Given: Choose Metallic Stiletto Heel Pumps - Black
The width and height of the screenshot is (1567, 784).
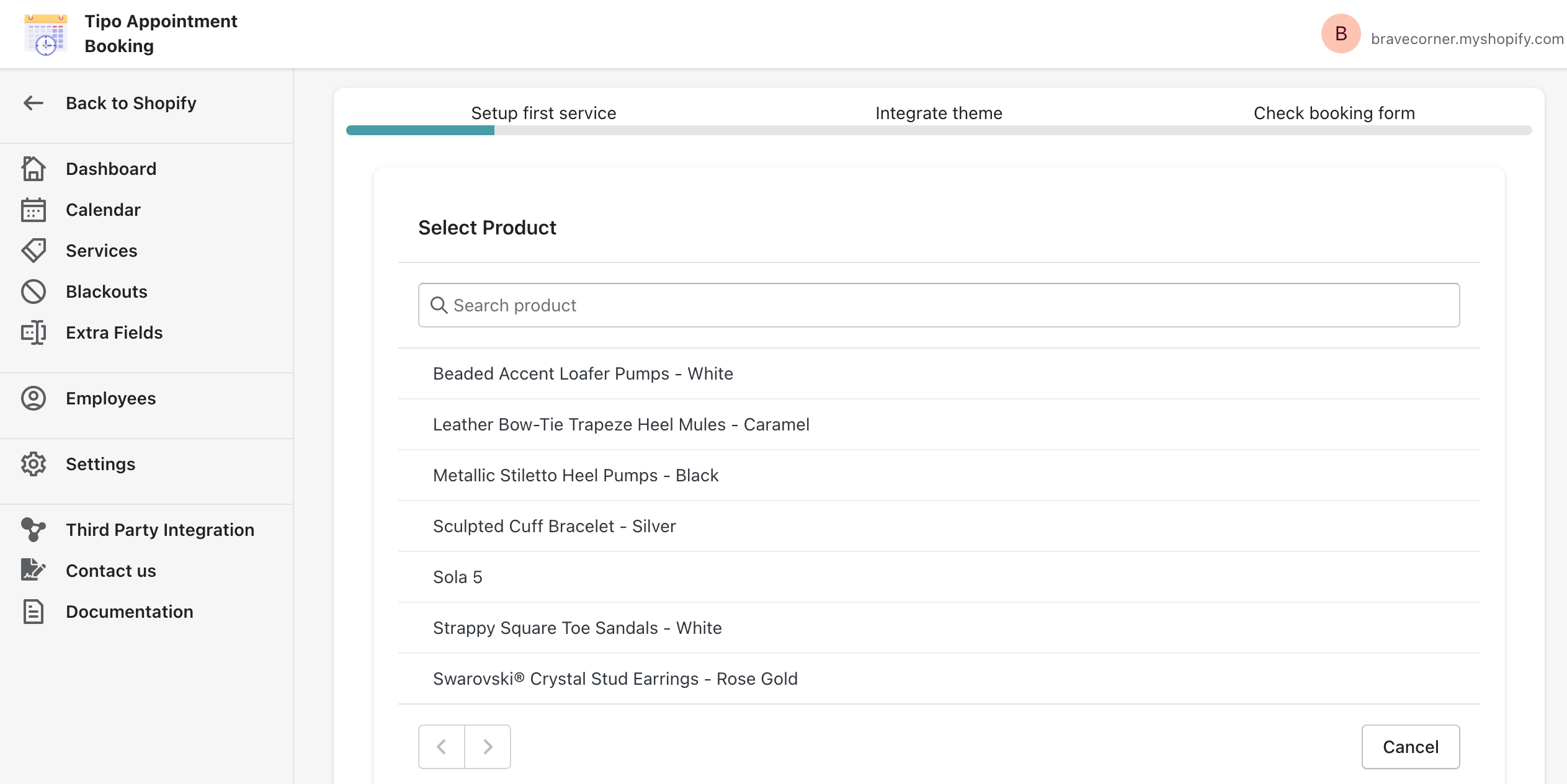Looking at the screenshot, I should (939, 475).
